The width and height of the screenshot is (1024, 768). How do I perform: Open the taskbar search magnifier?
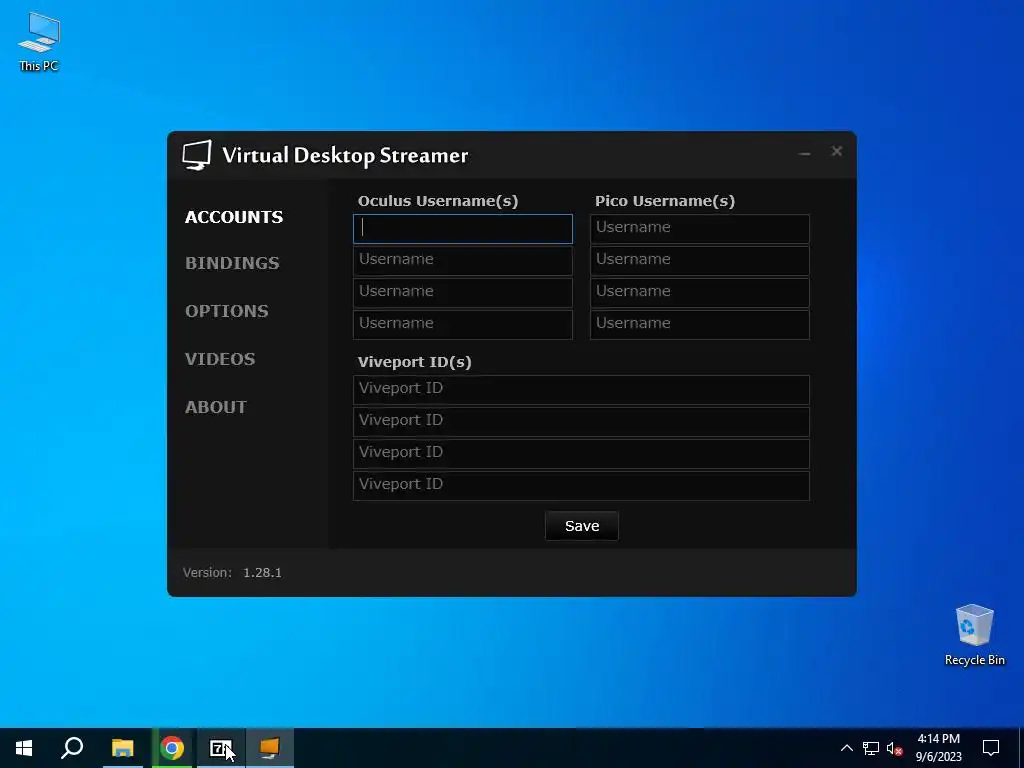72,748
